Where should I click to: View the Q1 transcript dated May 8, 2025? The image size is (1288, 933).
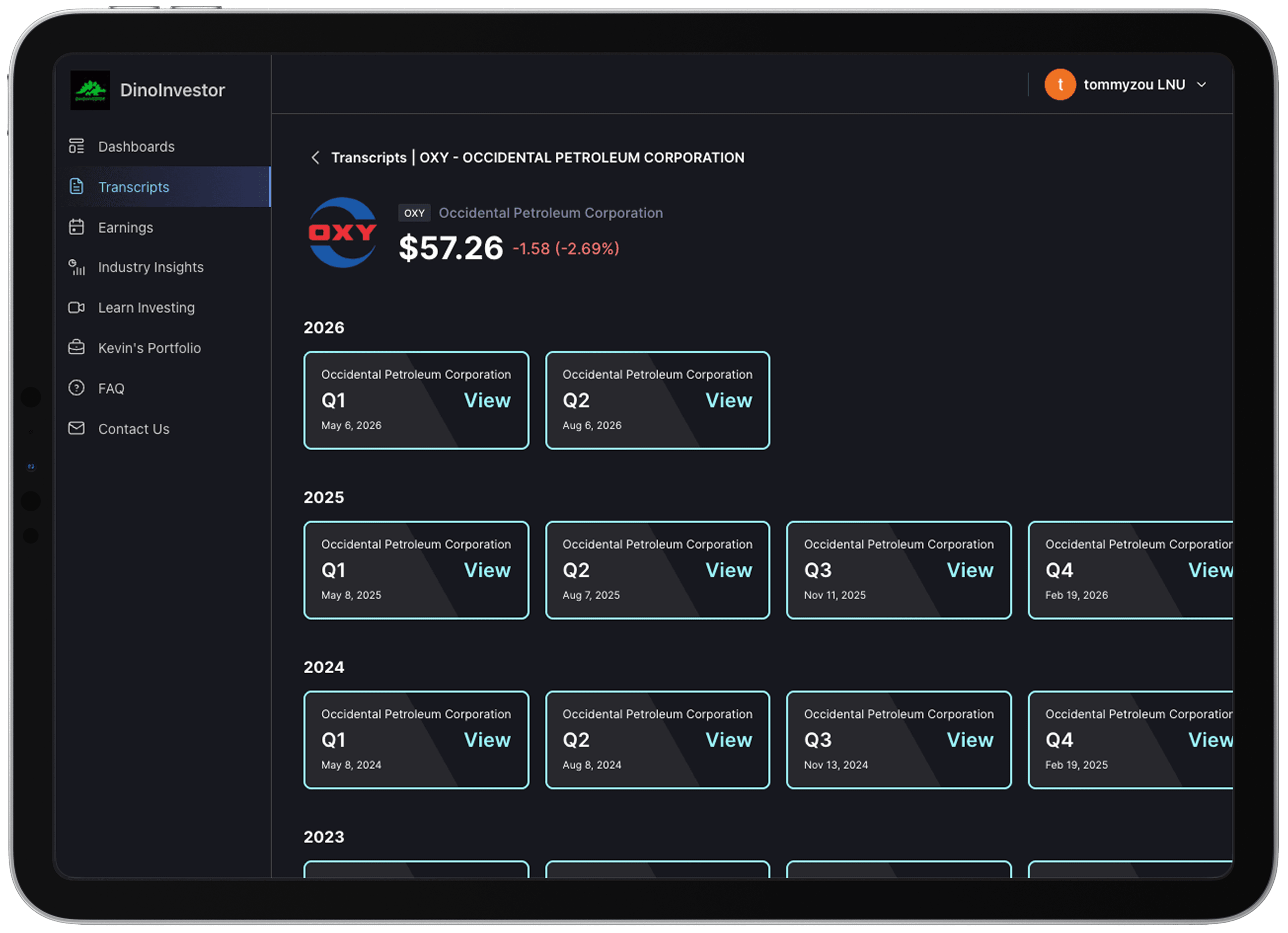pyautogui.click(x=487, y=571)
